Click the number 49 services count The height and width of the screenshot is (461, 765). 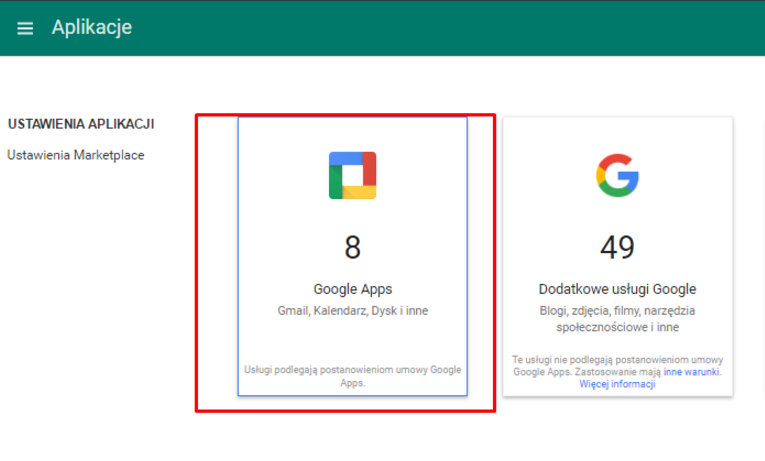(617, 247)
